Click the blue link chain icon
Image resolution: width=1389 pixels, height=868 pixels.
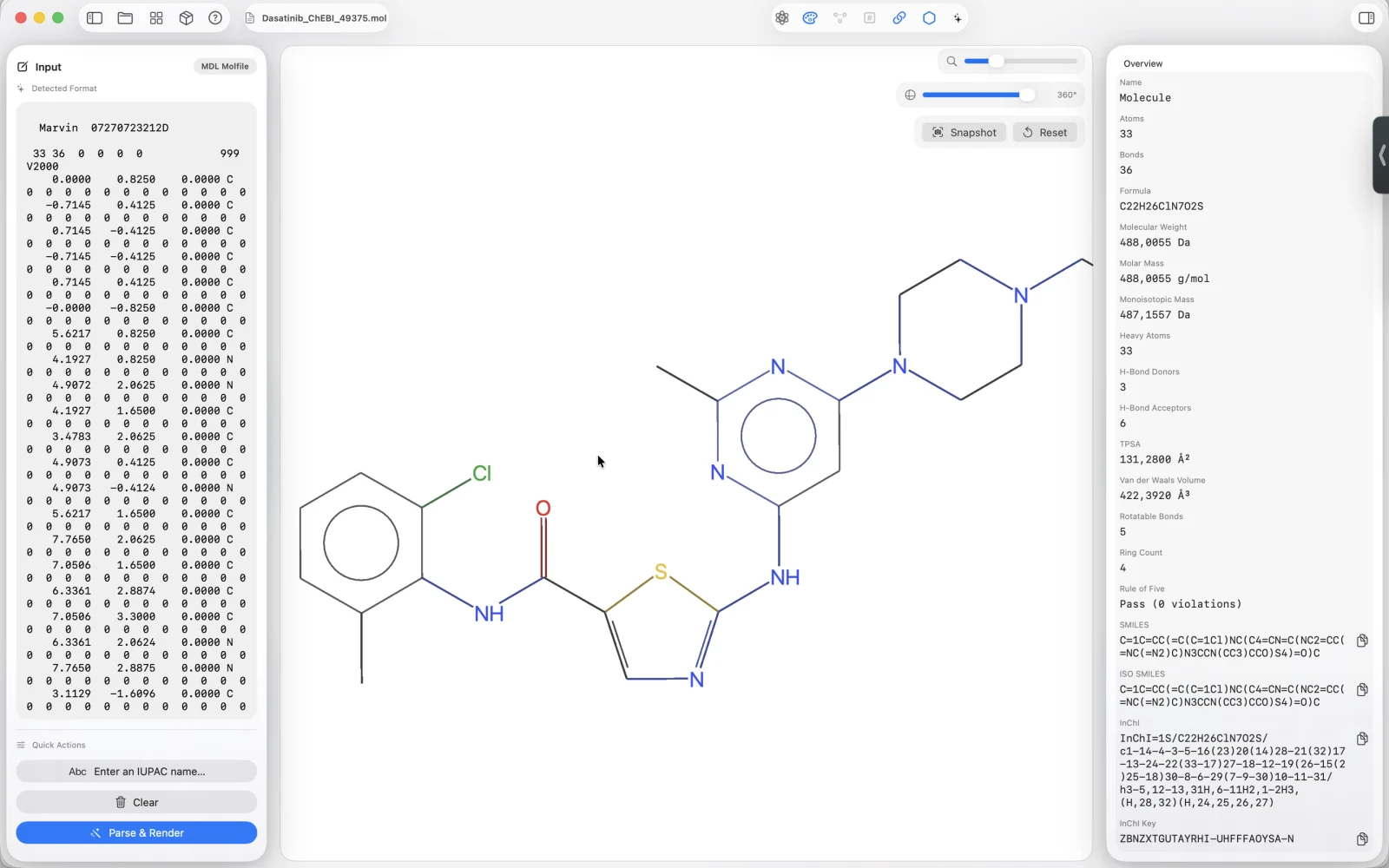click(x=899, y=18)
